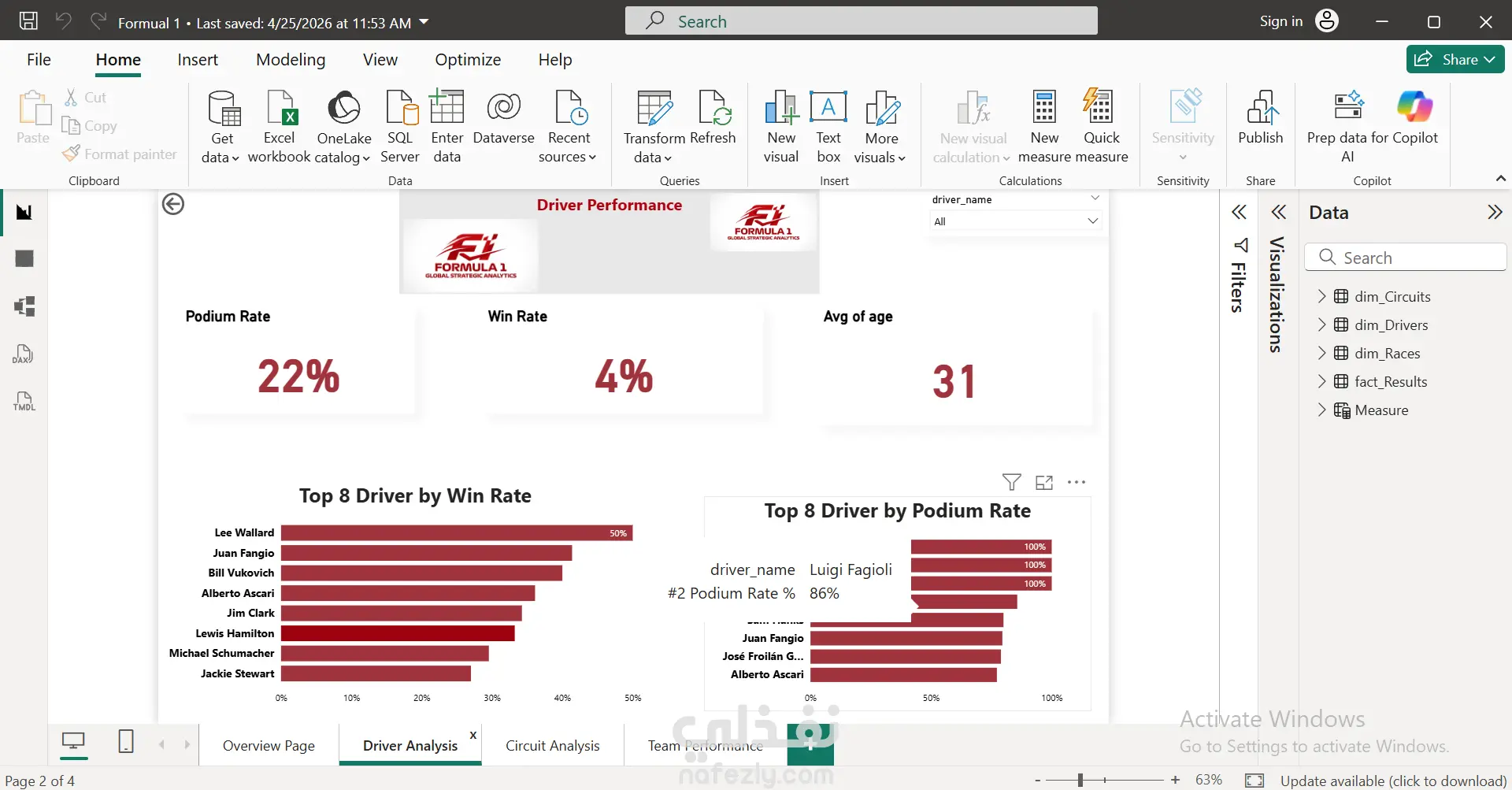Expand the dim_Races table
The width and height of the screenshot is (1512, 790).
pyautogui.click(x=1321, y=353)
